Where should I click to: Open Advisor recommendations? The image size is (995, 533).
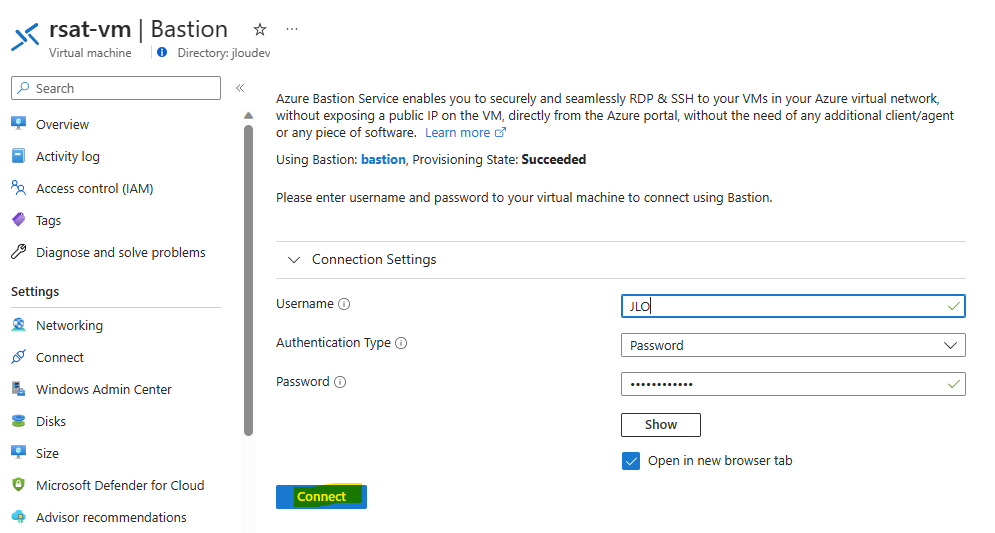click(111, 517)
